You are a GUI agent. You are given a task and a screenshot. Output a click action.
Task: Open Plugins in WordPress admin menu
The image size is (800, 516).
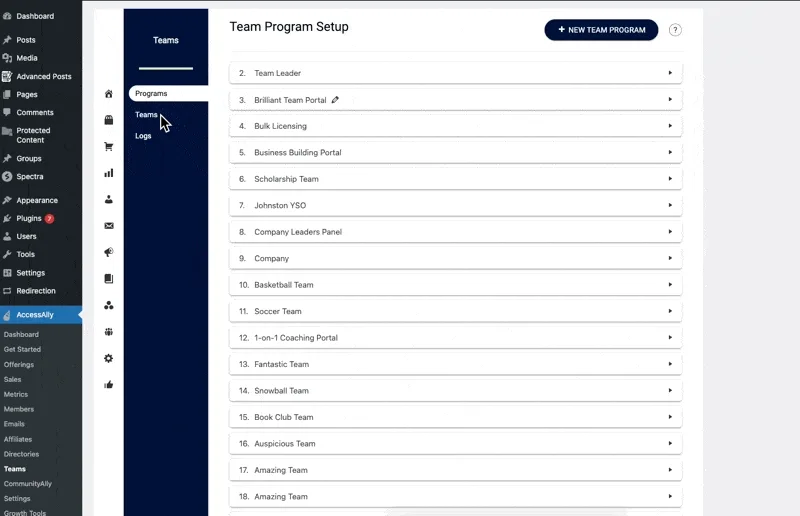click(x=29, y=218)
